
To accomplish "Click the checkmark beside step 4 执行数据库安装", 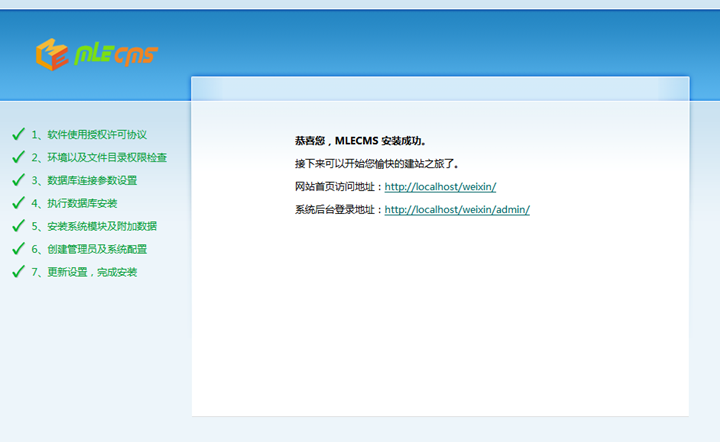I will 18,203.
